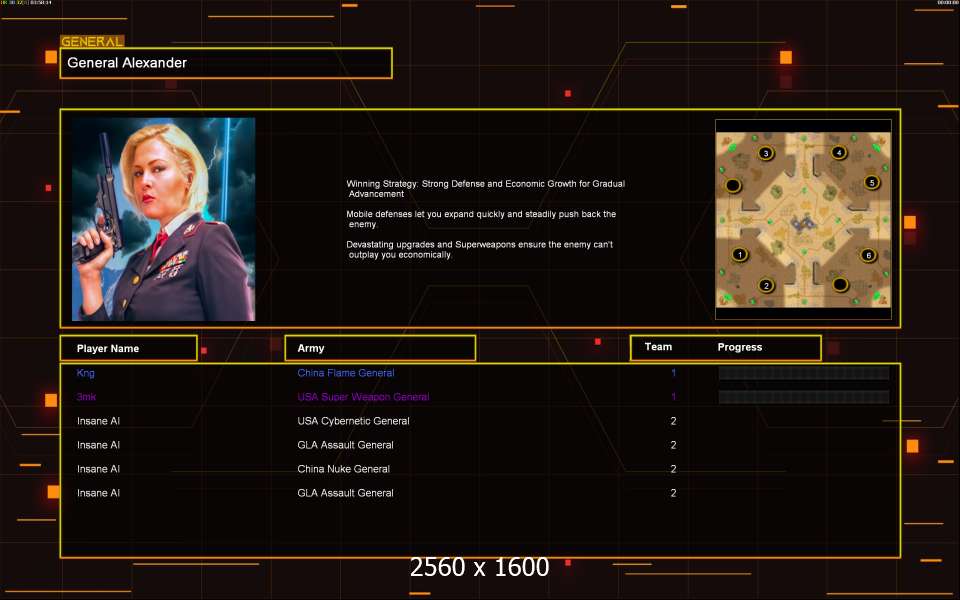Click the desert map preview thumbnail
This screenshot has width=960, height=600.
point(803,219)
